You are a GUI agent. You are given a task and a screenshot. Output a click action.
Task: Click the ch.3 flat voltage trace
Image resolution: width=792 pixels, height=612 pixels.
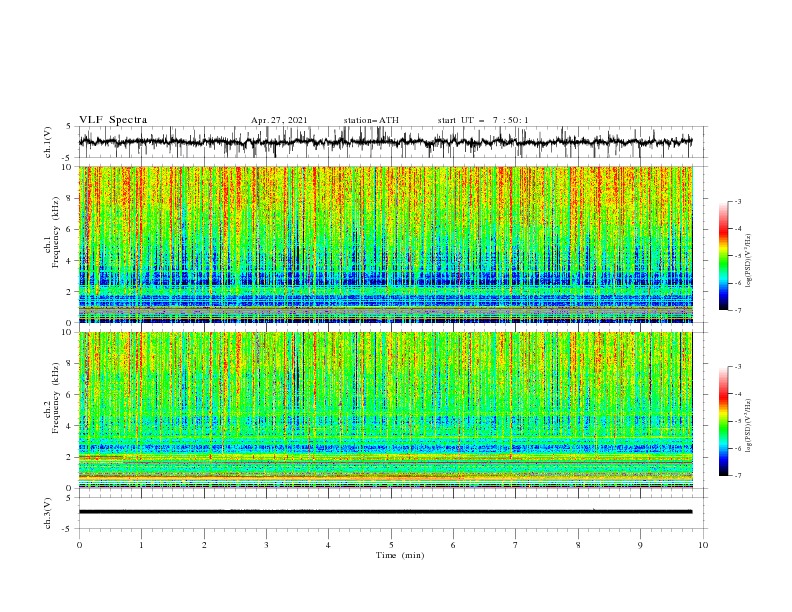coord(385,512)
